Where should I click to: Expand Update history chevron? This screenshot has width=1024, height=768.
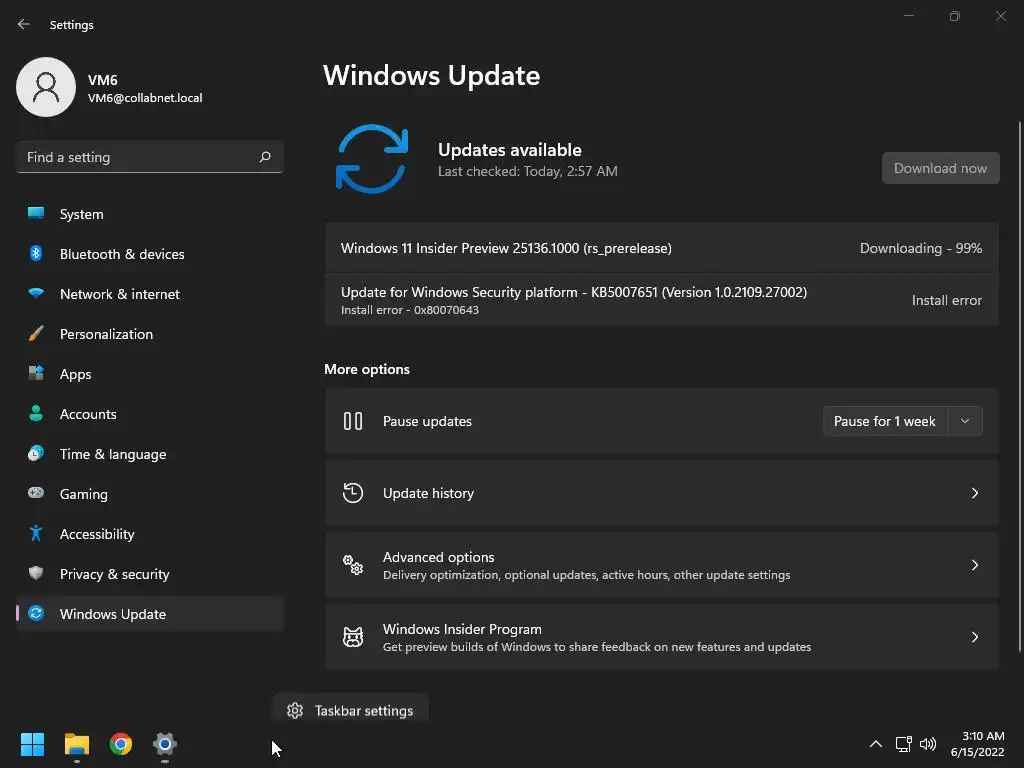(974, 493)
